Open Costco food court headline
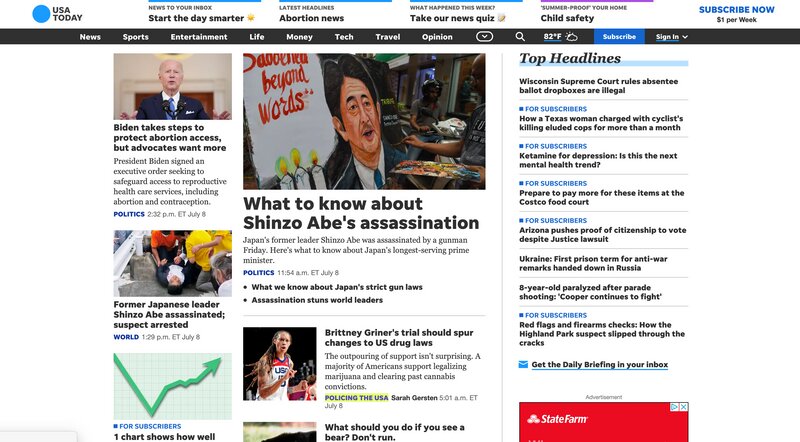 tap(602, 198)
